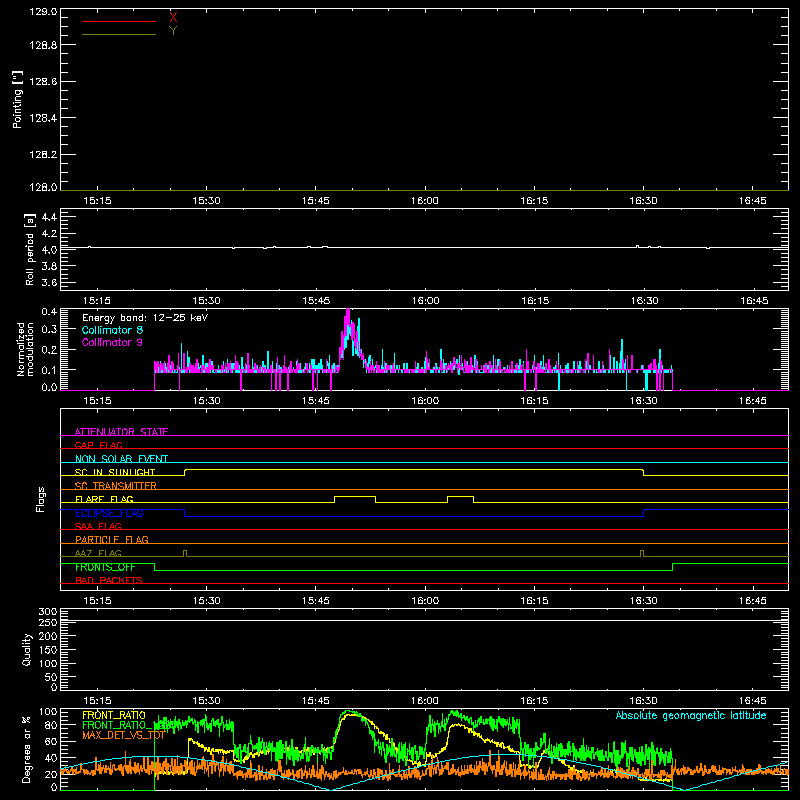The height and width of the screenshot is (800, 800).
Task: Click the 3.8 tick on Roll period axis
Action: click(49, 266)
